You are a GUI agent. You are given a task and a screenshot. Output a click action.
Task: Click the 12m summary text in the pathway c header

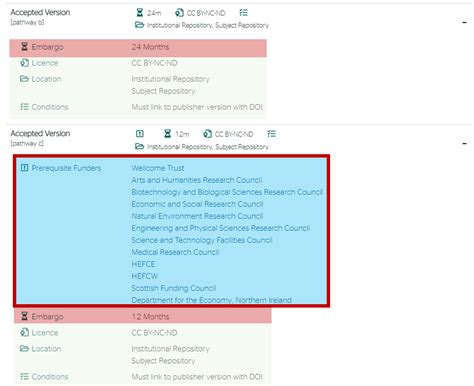[x=182, y=134]
